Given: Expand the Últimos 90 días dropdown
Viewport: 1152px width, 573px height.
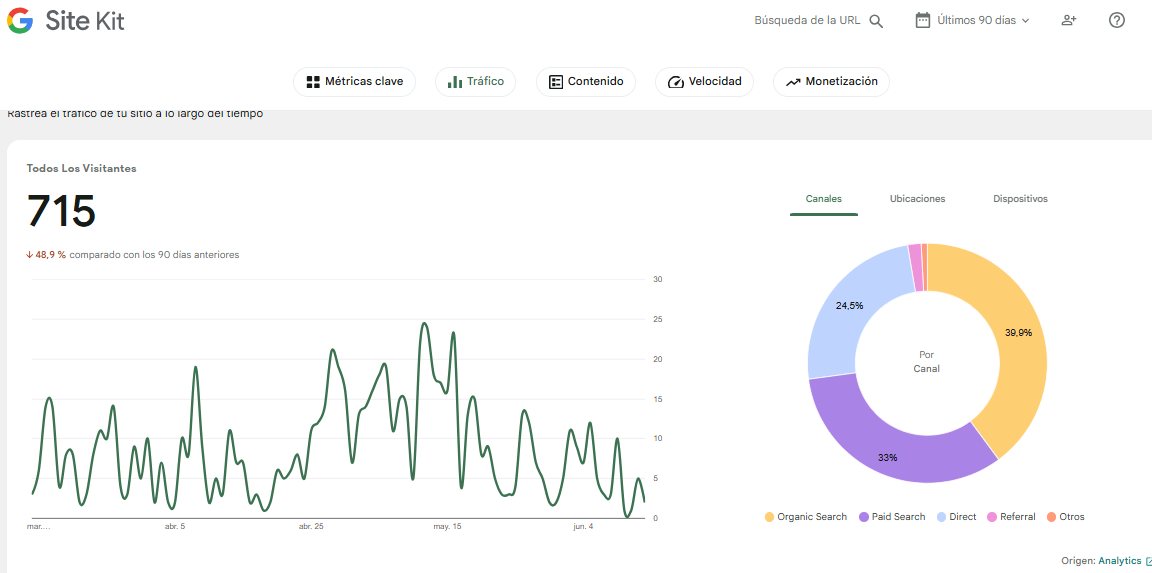Looking at the screenshot, I should pyautogui.click(x=973, y=21).
